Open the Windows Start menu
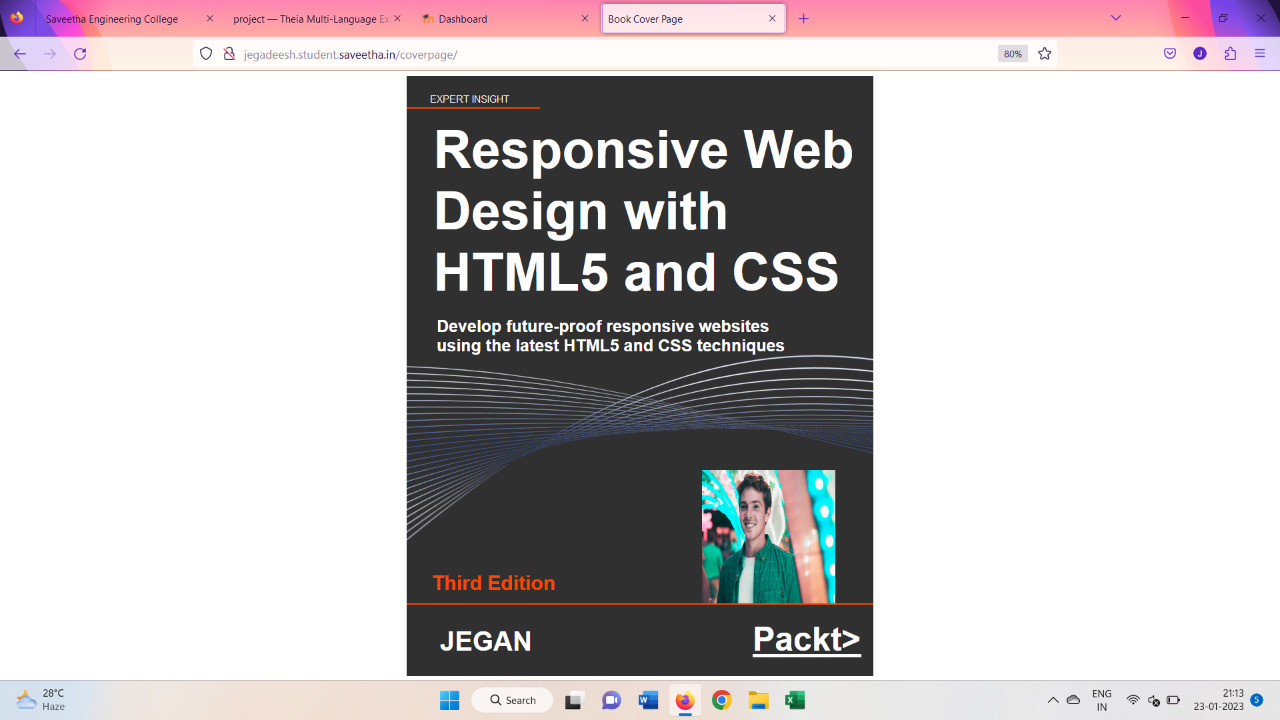The height and width of the screenshot is (720, 1280). (x=449, y=700)
